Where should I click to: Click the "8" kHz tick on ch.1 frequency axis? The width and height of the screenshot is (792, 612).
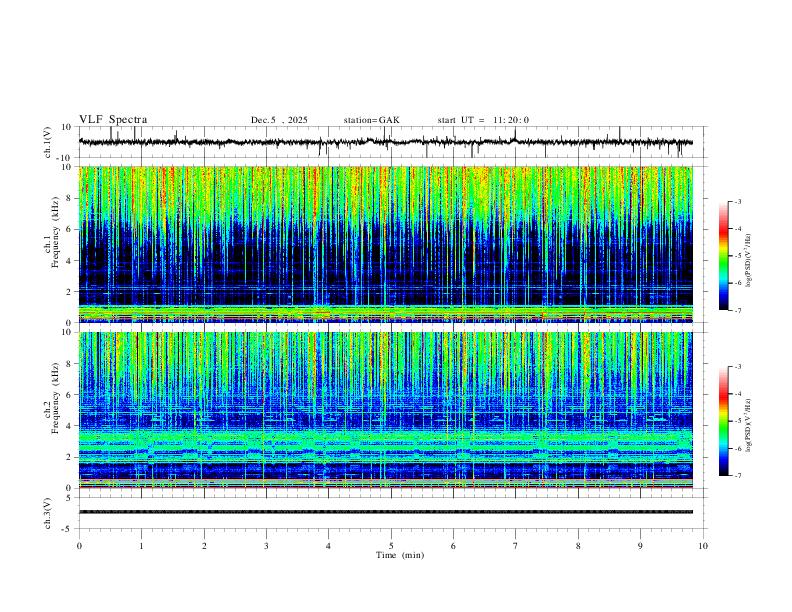pos(69,198)
